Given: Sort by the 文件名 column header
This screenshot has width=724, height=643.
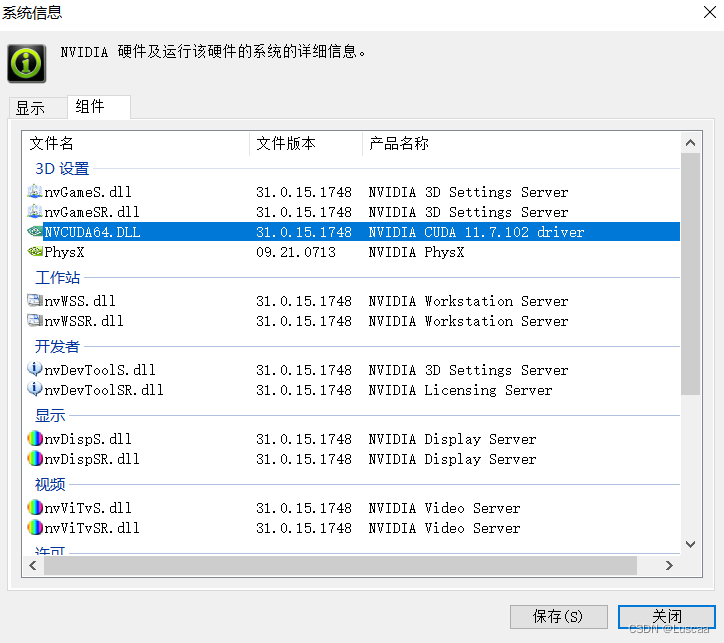Looking at the screenshot, I should click(135, 144).
